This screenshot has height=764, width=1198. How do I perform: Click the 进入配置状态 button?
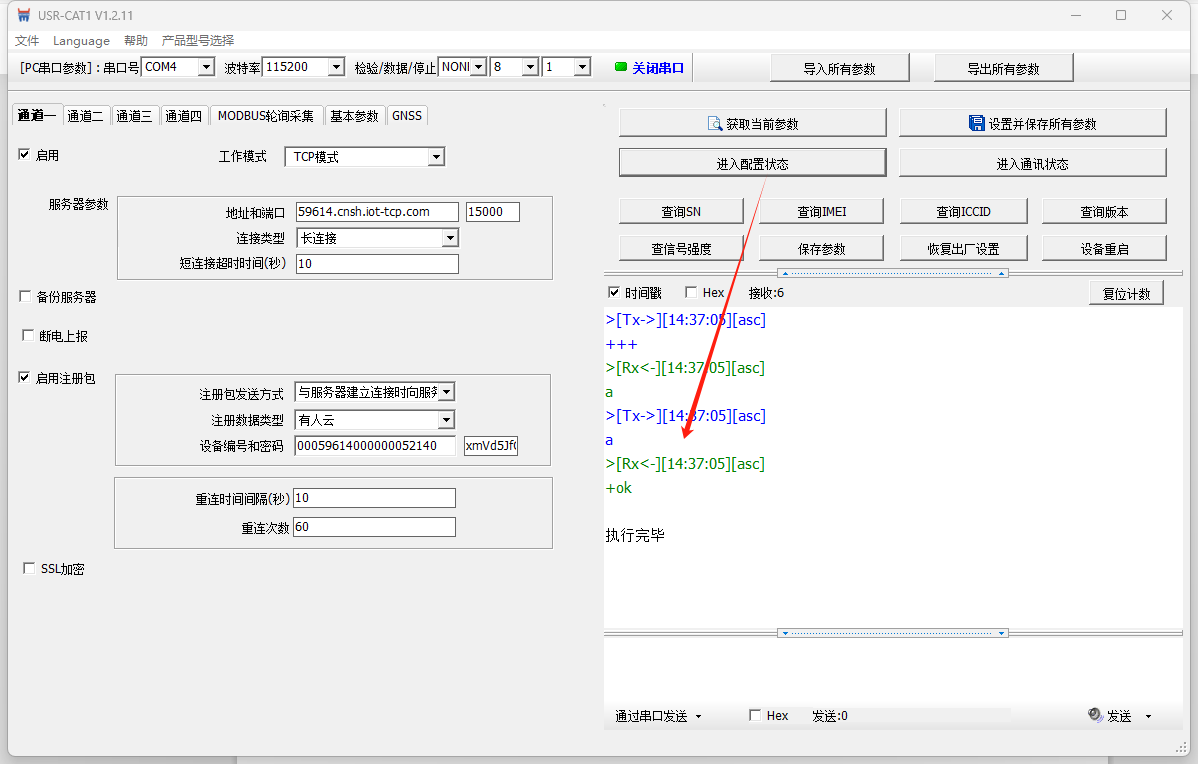point(752,163)
